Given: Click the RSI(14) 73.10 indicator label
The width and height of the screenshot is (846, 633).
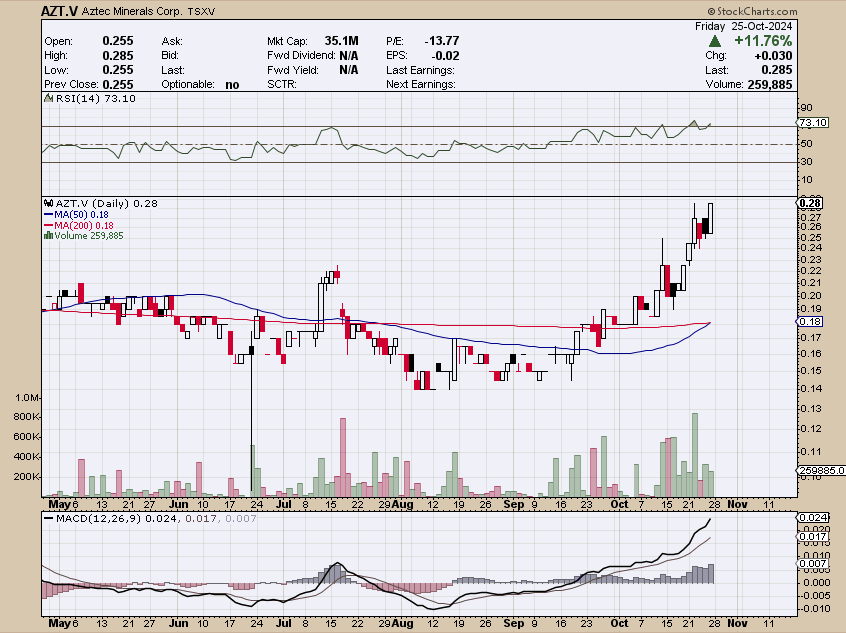Looking at the screenshot, I should (95, 98).
